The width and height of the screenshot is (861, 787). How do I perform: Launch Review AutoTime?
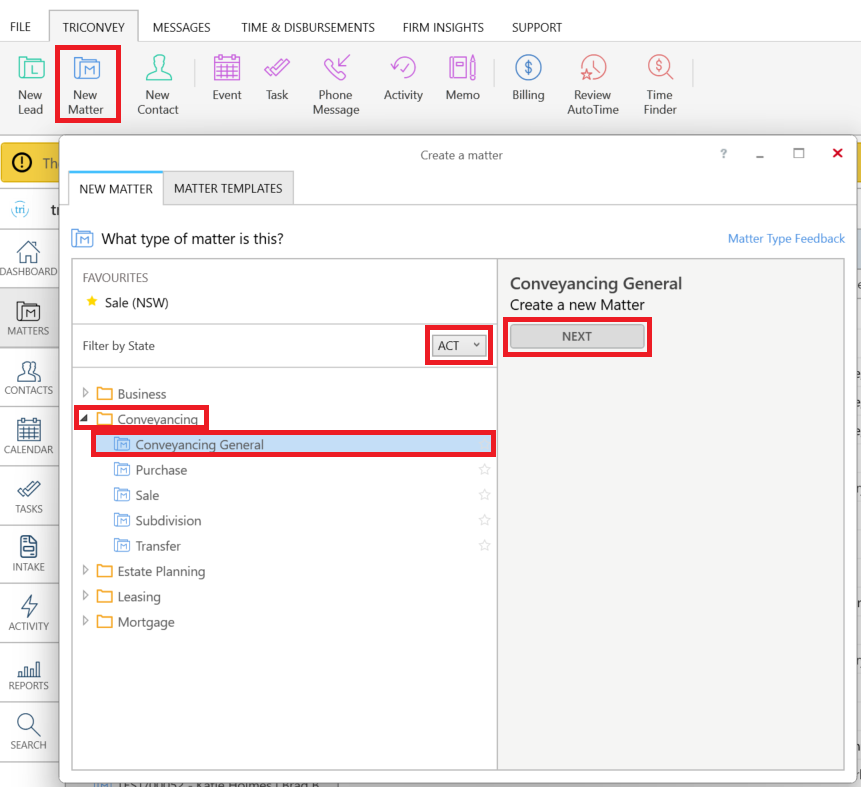pyautogui.click(x=593, y=85)
